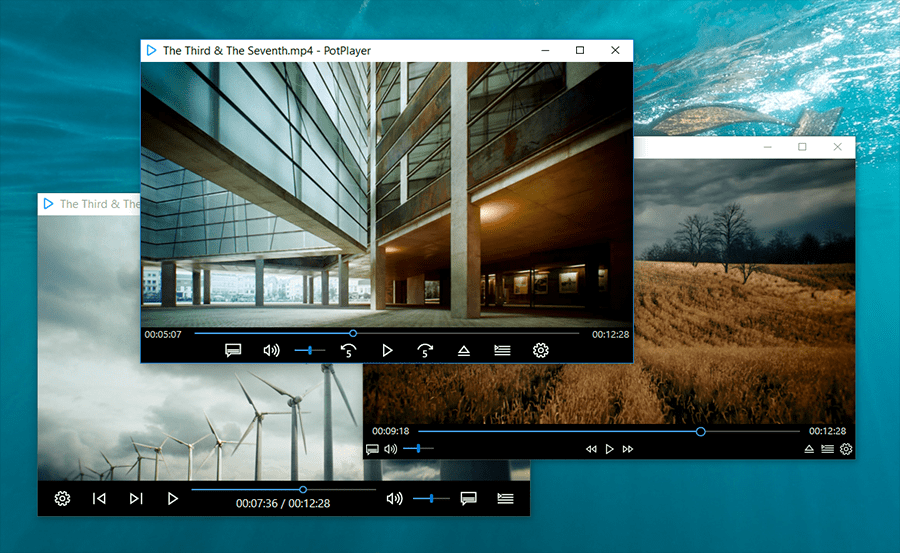Open subtitles in the front player window
Viewport: 900px width, 553px height.
click(233, 350)
